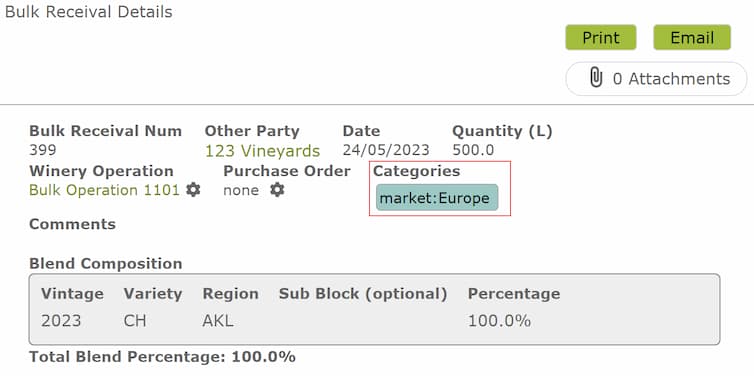754x376 pixels.
Task: Click the Sub Block (optional) header
Action: point(363,294)
